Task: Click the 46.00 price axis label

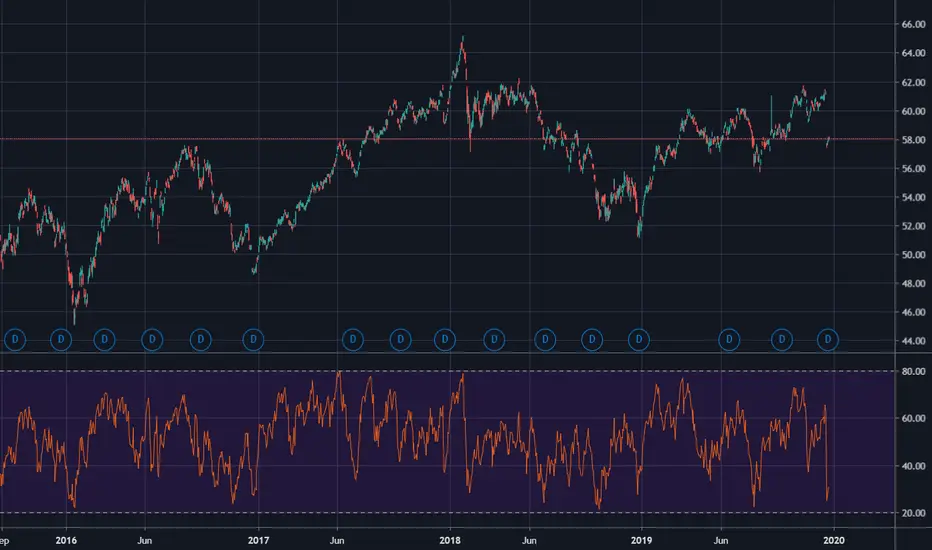Action: pos(913,312)
